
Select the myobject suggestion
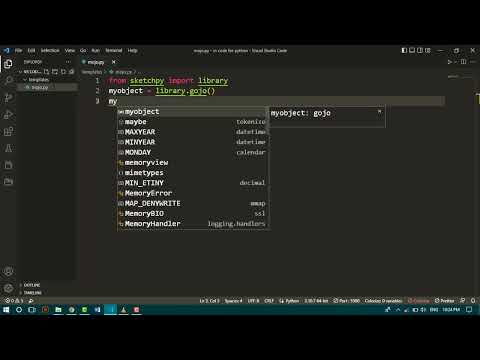pos(193,112)
